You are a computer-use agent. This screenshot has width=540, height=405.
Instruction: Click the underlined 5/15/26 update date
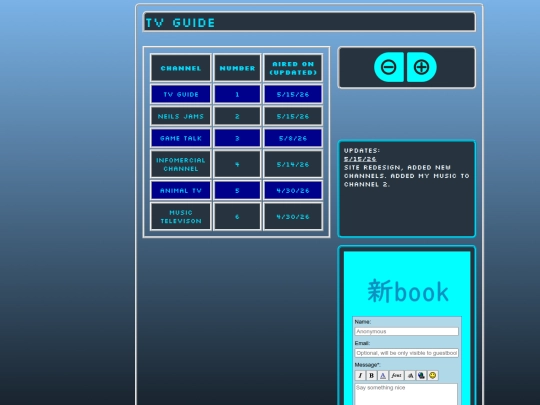point(360,159)
